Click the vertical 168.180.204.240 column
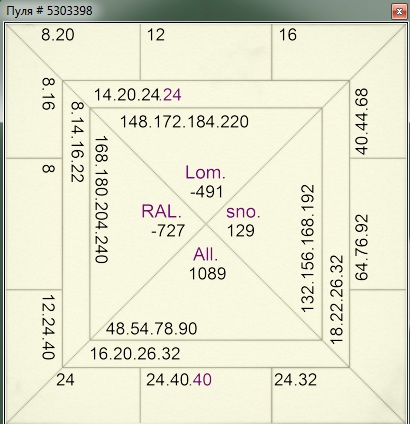410x424 pixels. tap(101, 199)
